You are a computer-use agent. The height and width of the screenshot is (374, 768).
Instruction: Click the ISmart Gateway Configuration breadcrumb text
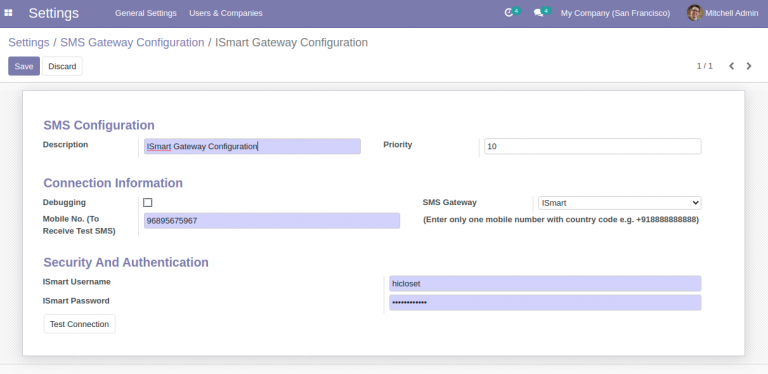(x=291, y=43)
